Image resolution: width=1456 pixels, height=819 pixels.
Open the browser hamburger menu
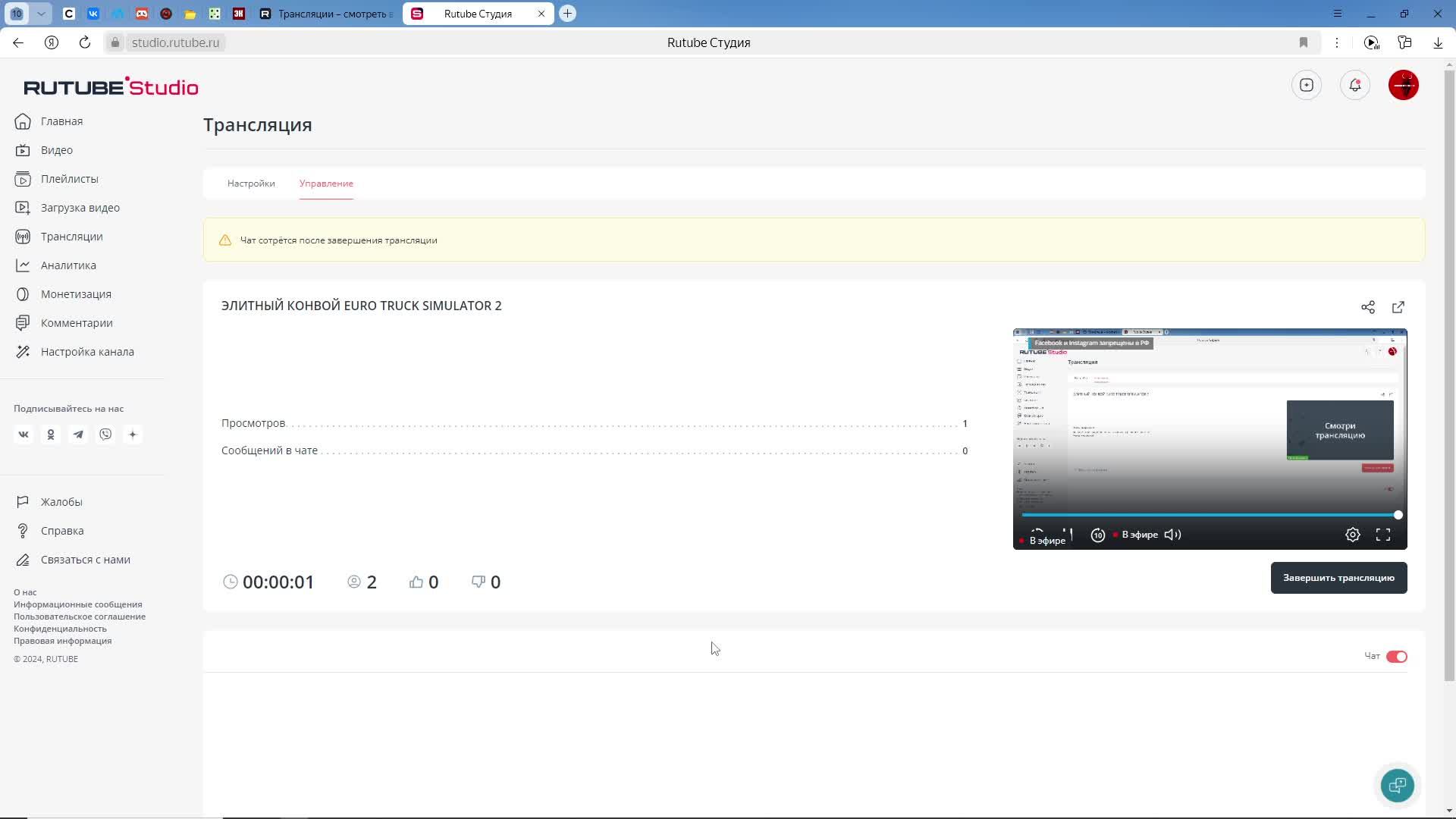click(x=1338, y=14)
